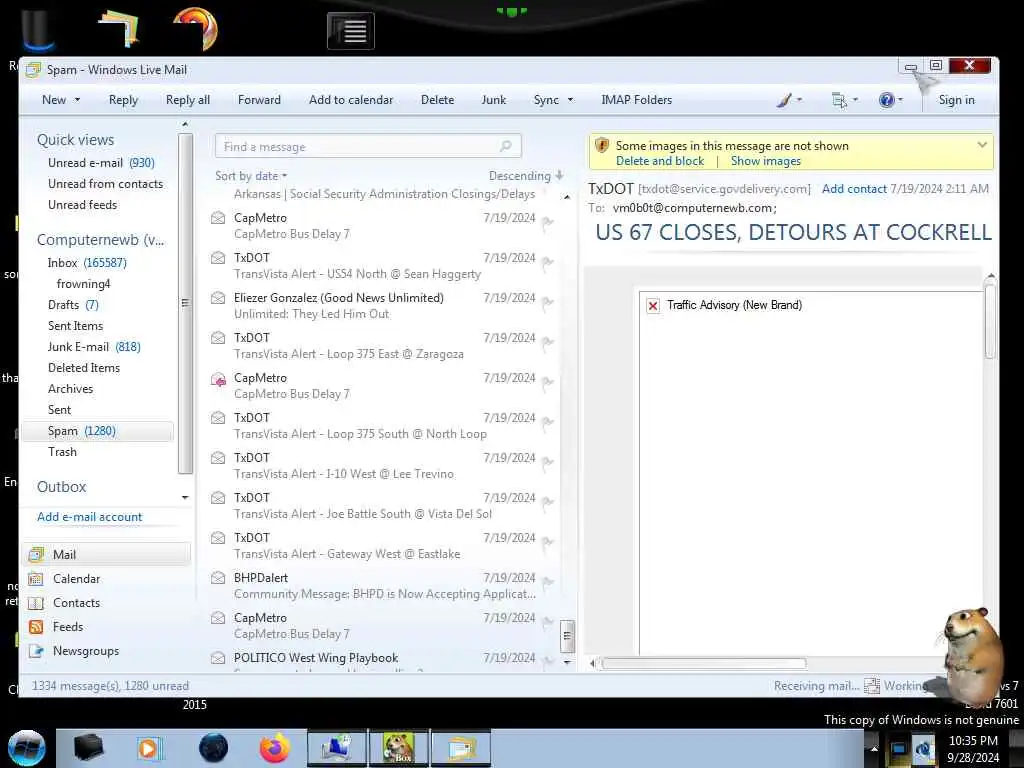Click the Calendar icon in sidebar

(36, 579)
